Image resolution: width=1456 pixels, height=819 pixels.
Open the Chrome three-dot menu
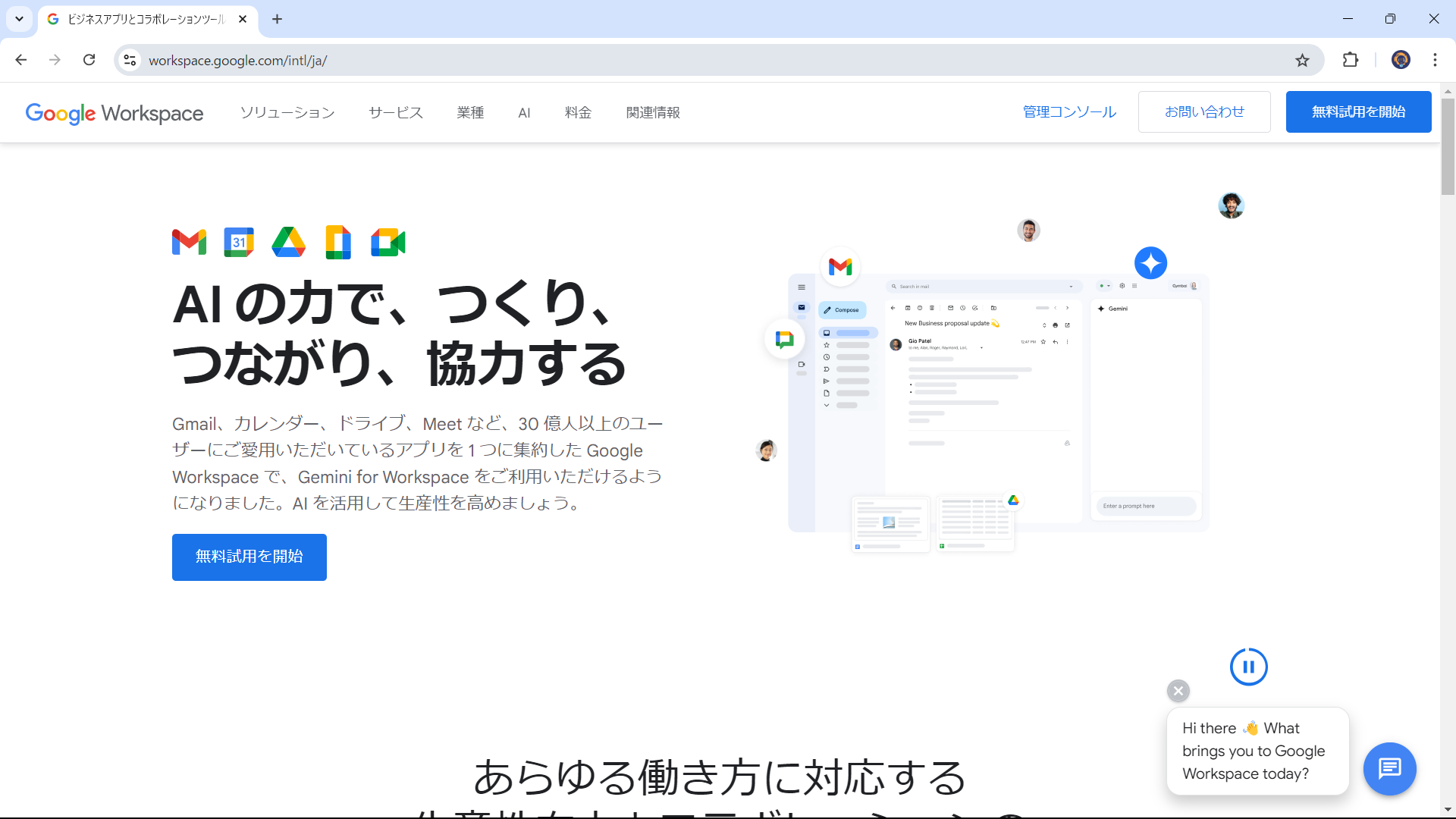click(x=1435, y=60)
